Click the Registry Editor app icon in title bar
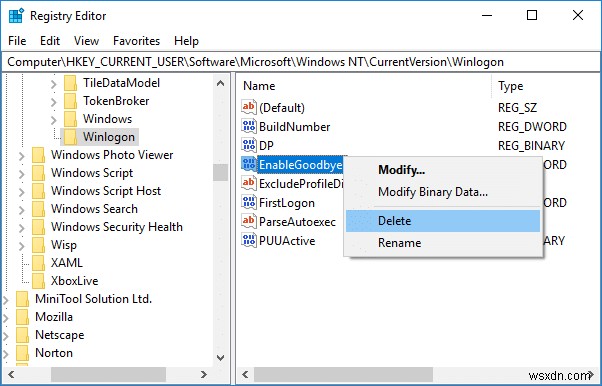The height and width of the screenshot is (386, 602). coord(16,16)
